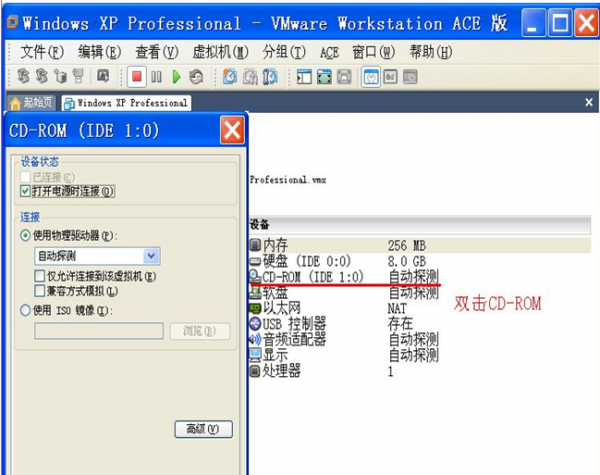Viewport: 600px width, 475px height.
Task: Click the console view icon
Action: 410,77
